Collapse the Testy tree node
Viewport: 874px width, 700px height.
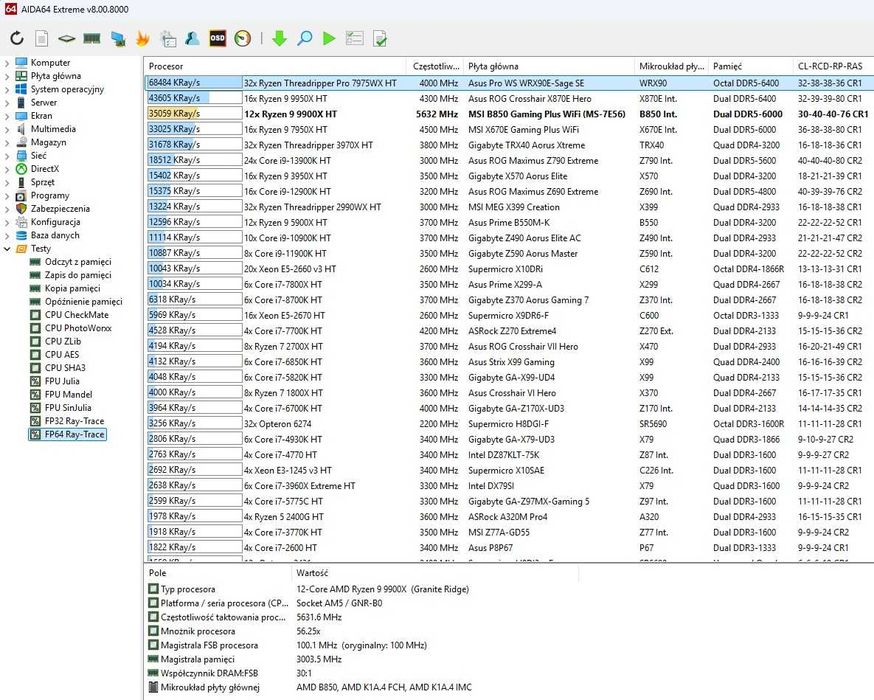coord(7,249)
